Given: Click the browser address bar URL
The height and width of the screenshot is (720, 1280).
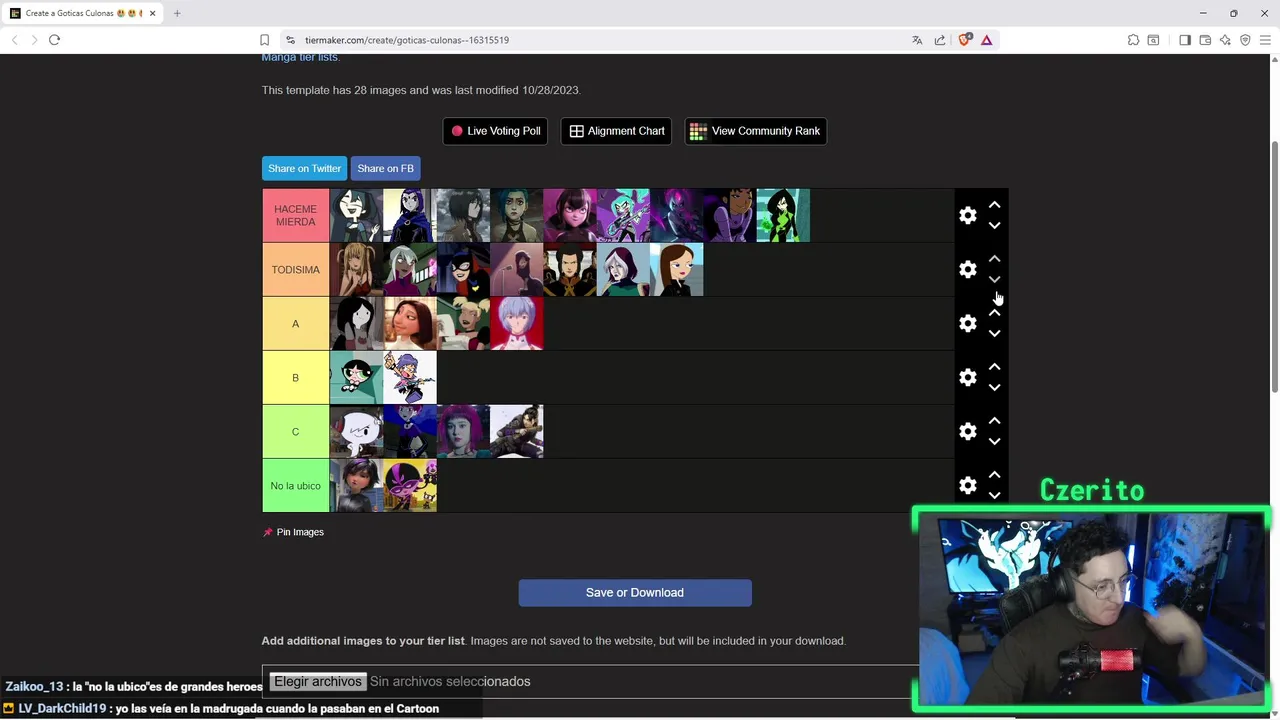Looking at the screenshot, I should (x=407, y=40).
